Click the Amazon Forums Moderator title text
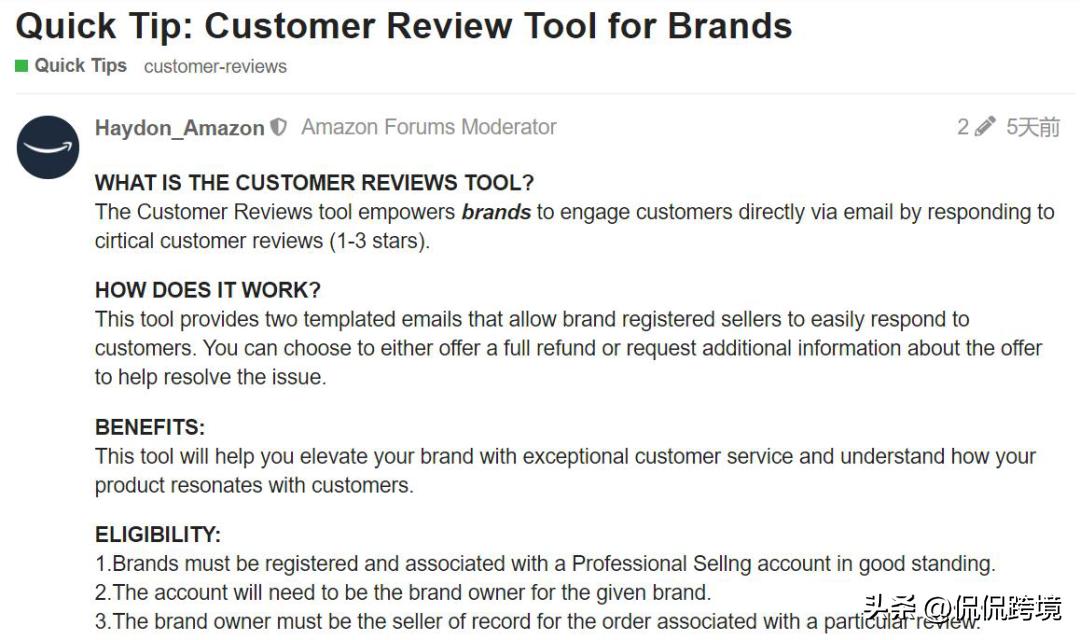Viewport: 1080px width, 640px height. pos(428,127)
